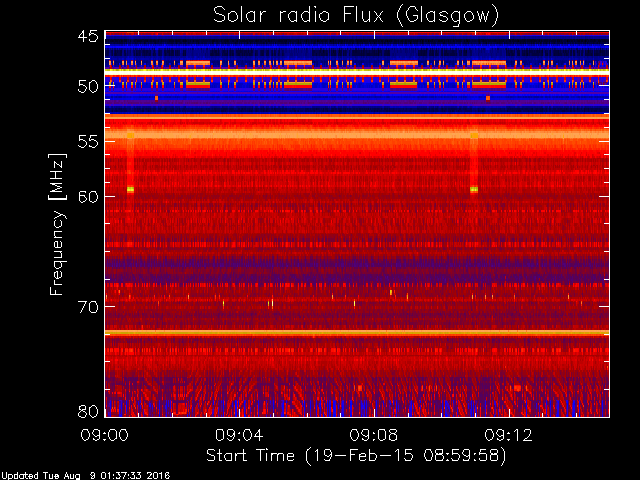Click the 55 frequency tick label

click(88, 142)
